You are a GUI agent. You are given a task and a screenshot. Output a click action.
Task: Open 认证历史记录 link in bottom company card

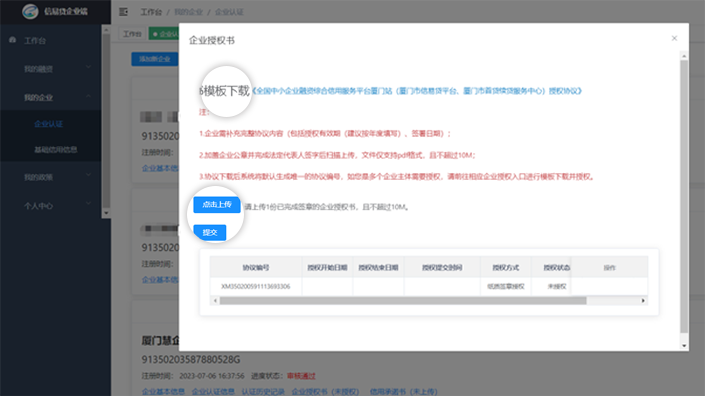point(263,392)
